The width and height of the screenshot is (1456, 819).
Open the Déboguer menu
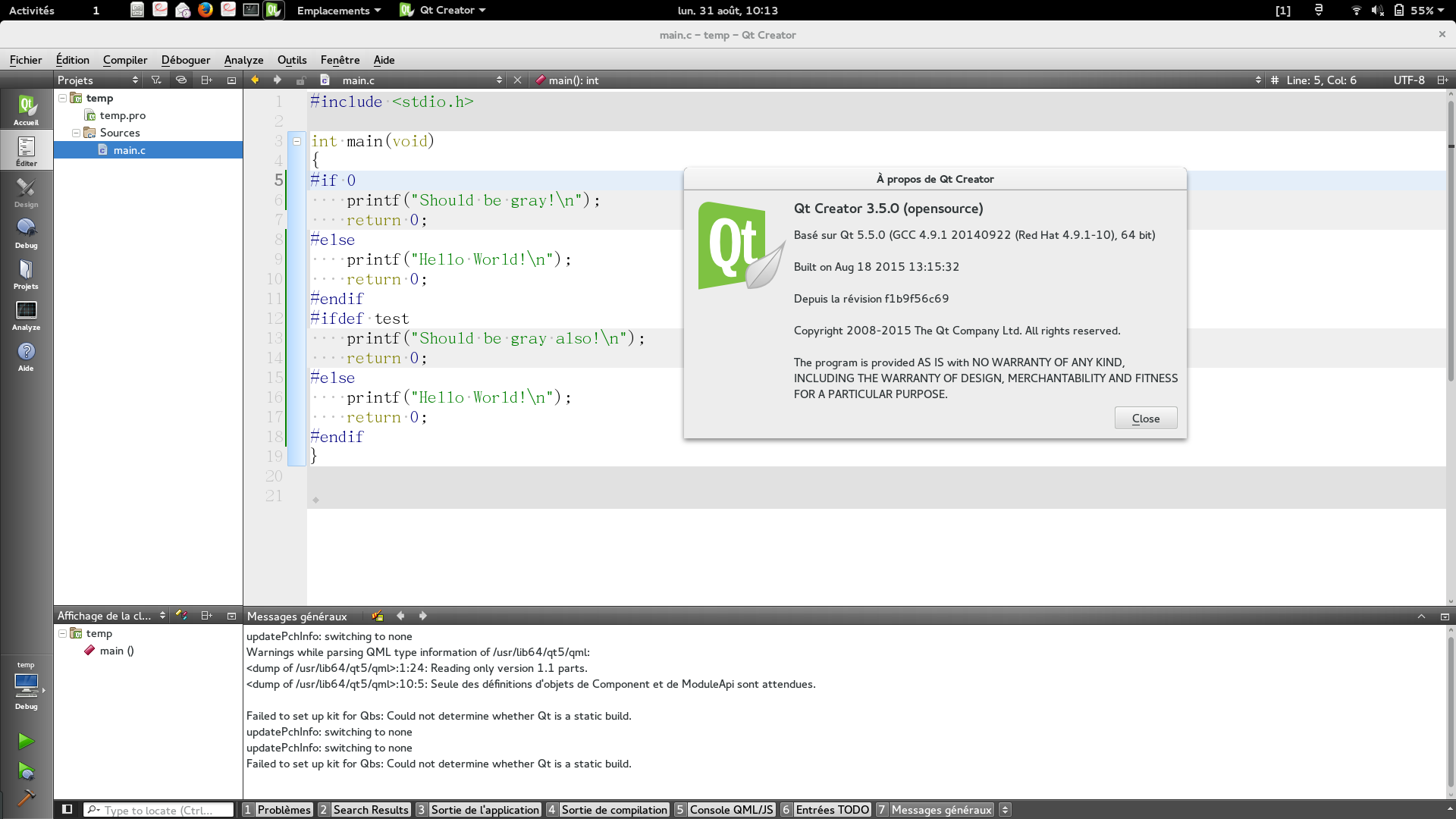185,60
